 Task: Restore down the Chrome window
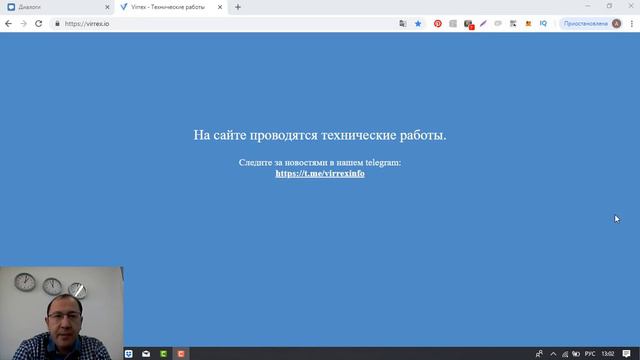tap(609, 6)
